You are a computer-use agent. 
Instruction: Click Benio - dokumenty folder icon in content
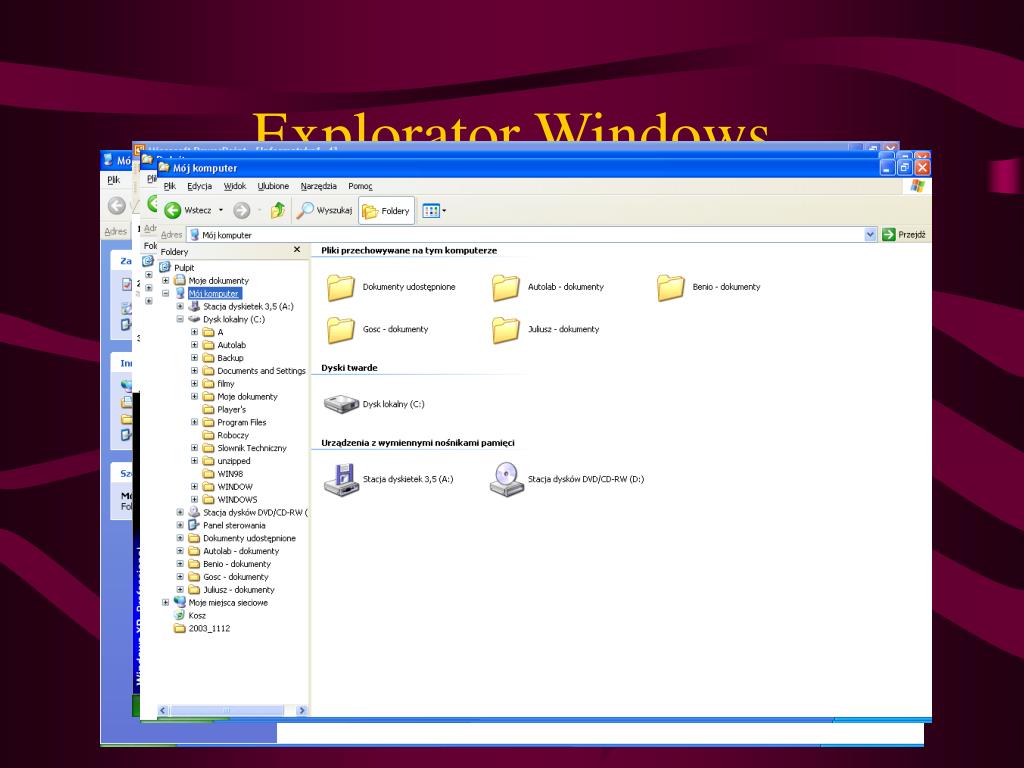(x=671, y=287)
